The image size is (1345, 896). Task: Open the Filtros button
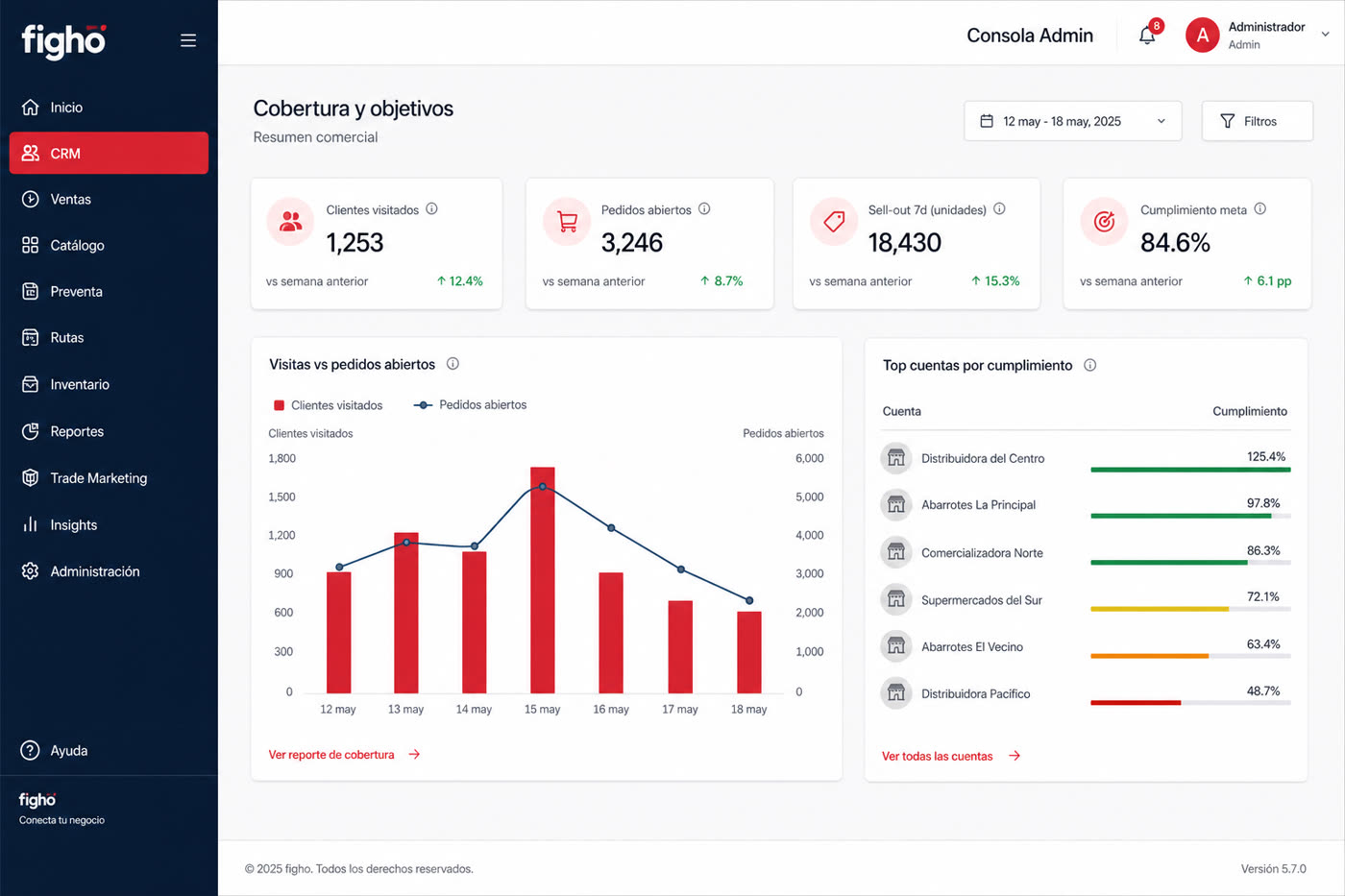1257,121
